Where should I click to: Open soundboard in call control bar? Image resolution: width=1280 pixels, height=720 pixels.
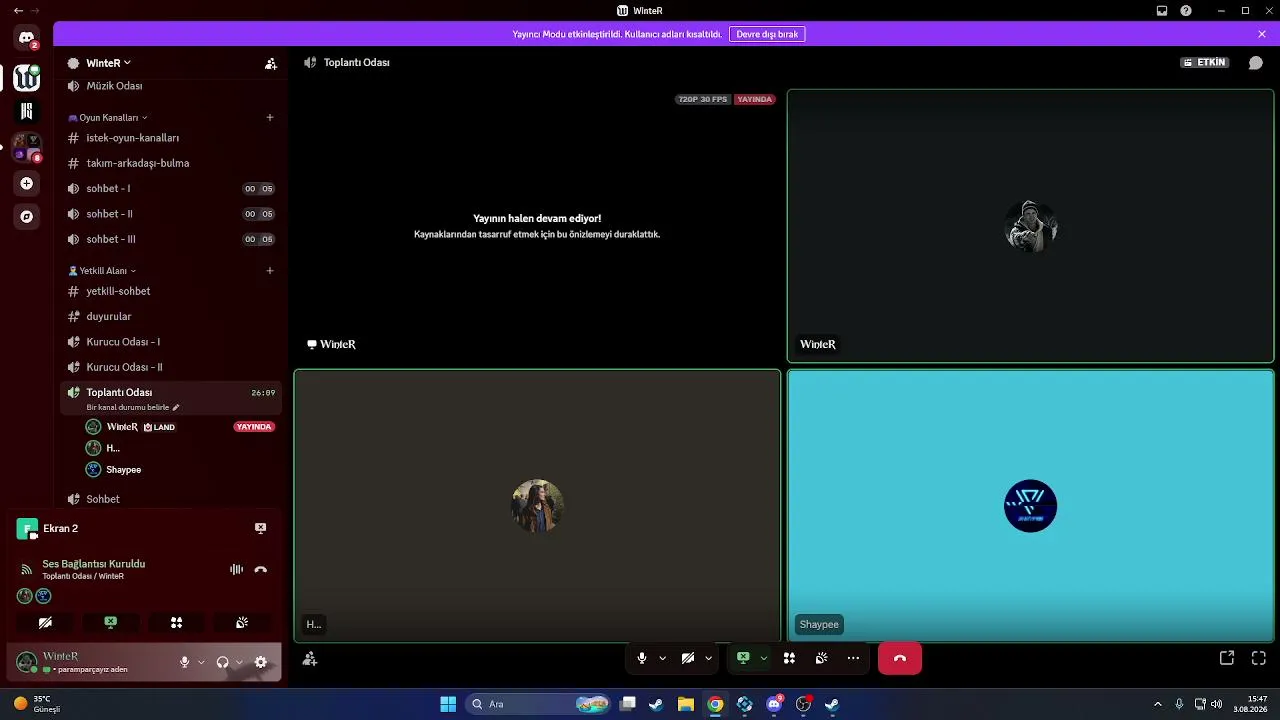point(821,658)
